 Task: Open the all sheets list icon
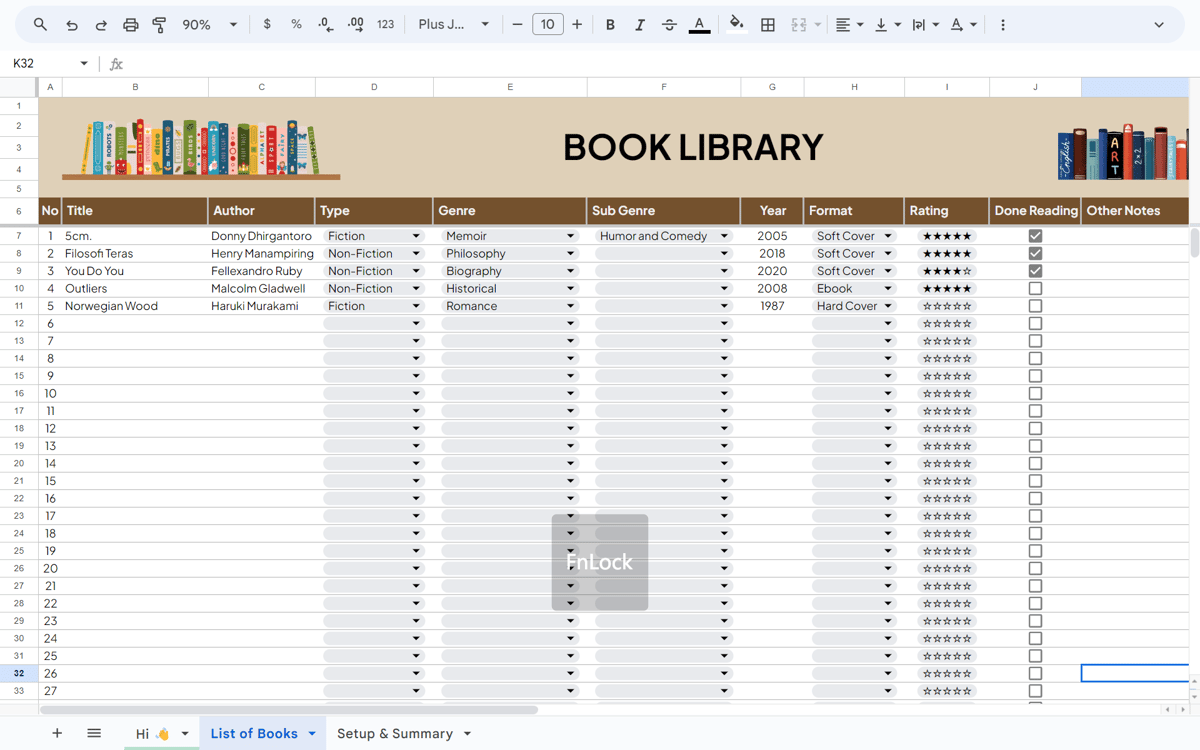(94, 733)
